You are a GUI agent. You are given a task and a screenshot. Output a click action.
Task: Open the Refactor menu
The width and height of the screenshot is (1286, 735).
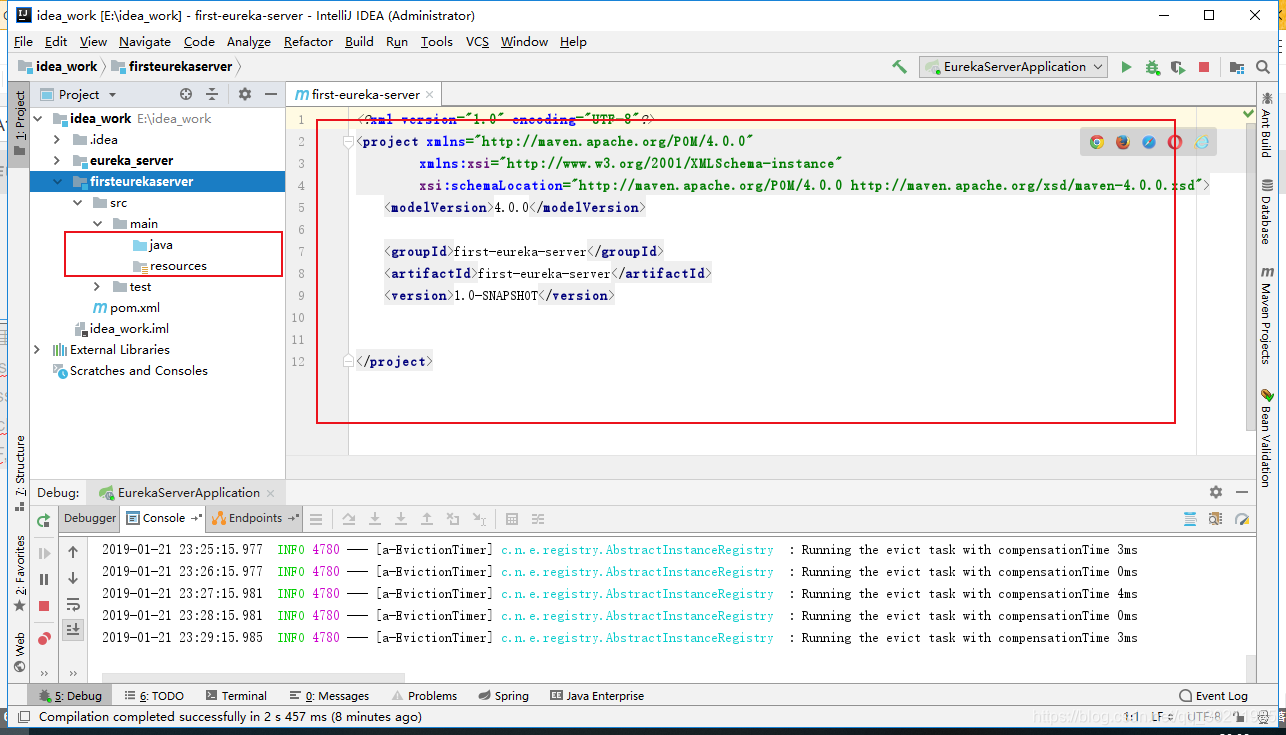pyautogui.click(x=308, y=41)
